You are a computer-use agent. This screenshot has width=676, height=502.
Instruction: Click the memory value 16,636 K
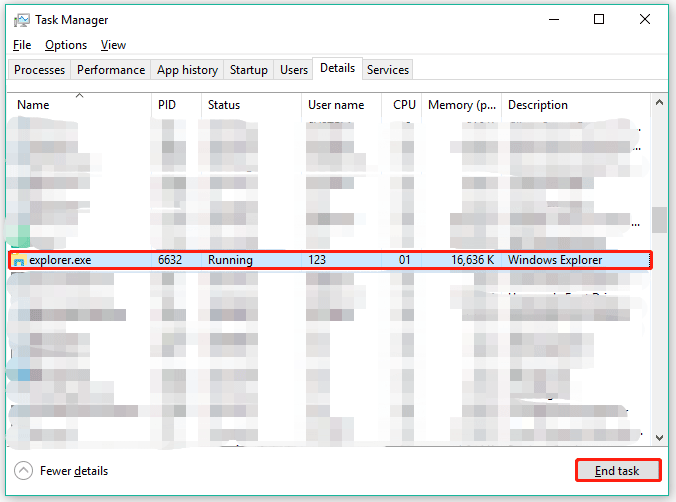473,260
